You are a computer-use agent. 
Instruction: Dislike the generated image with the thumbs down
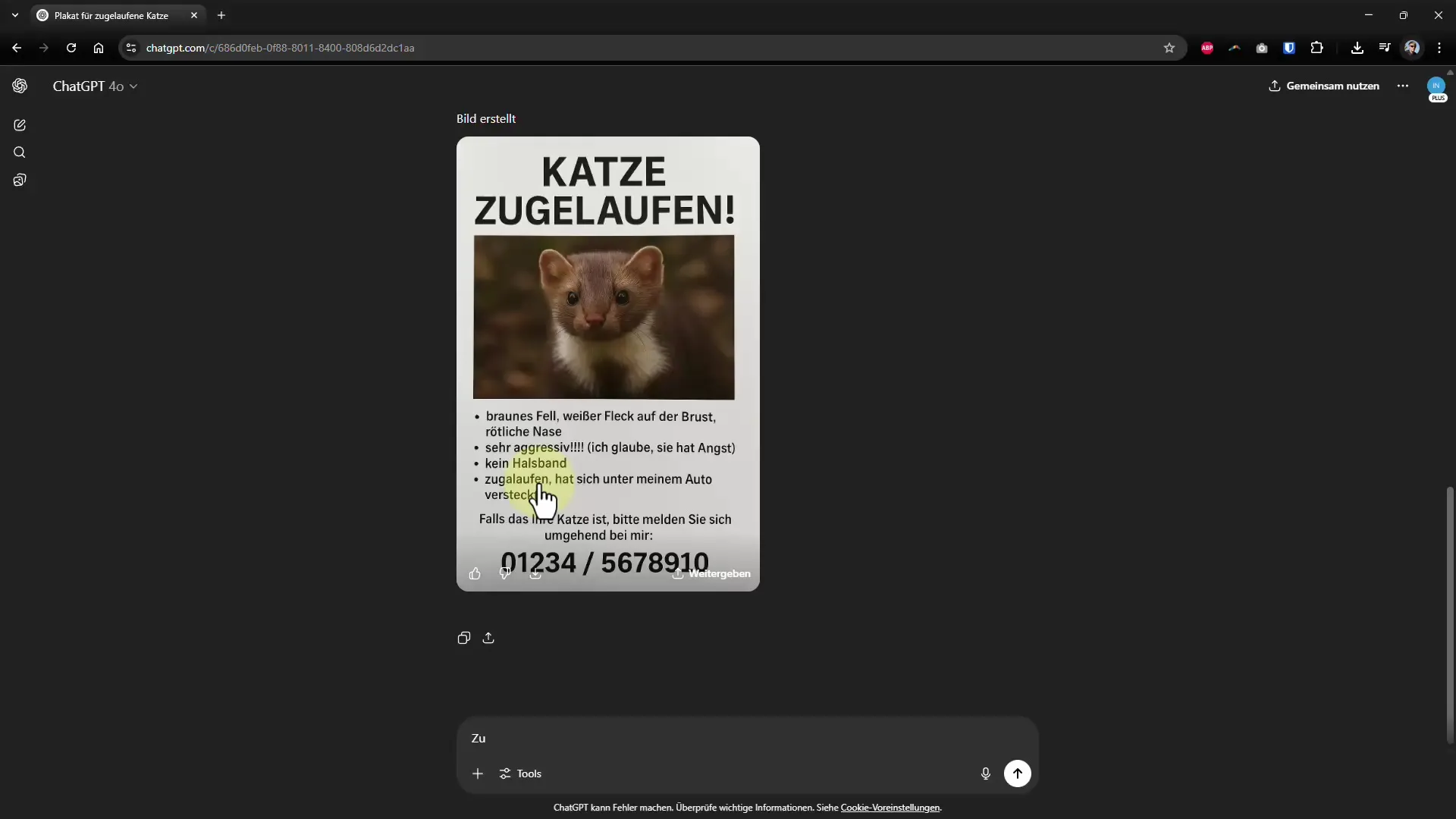click(505, 573)
